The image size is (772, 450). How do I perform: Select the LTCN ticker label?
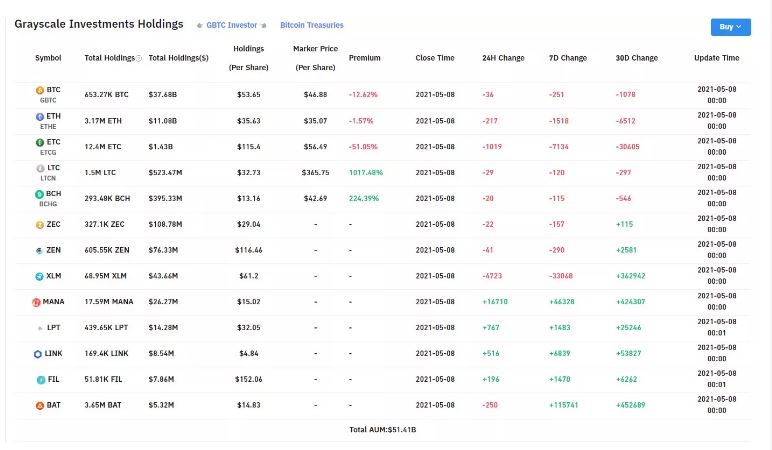point(48,178)
